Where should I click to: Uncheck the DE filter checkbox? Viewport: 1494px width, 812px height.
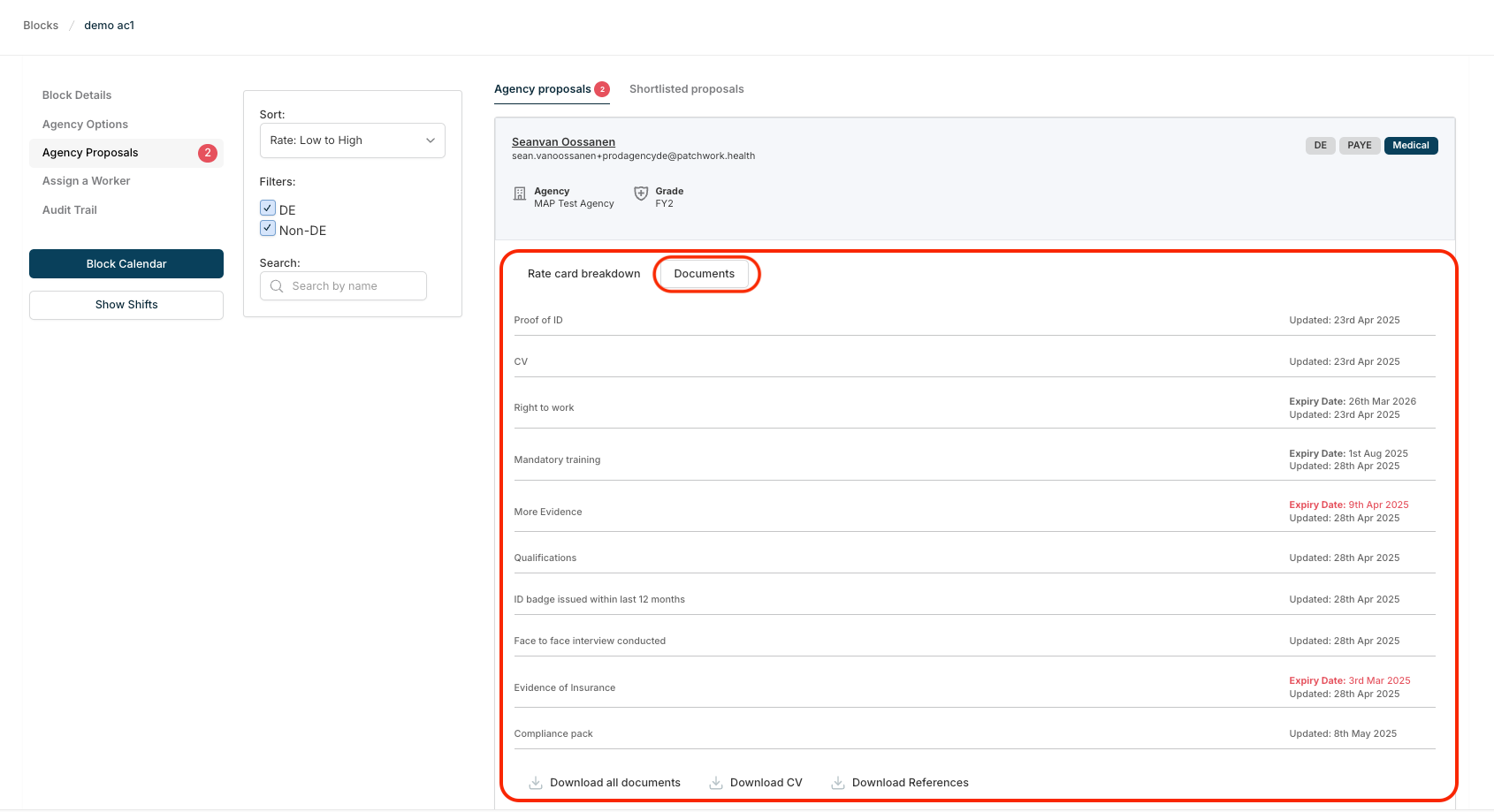pyautogui.click(x=268, y=209)
